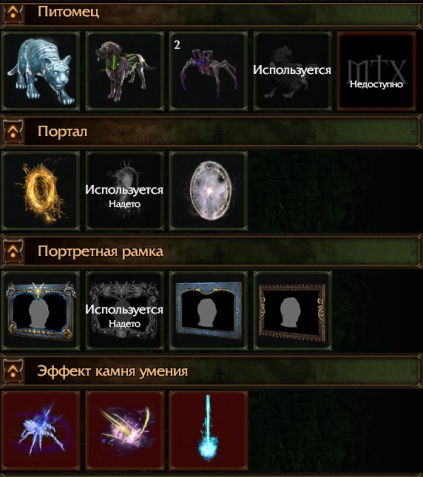Select the golden fiery ring portal
423x477 pixels.
[x=41, y=191]
